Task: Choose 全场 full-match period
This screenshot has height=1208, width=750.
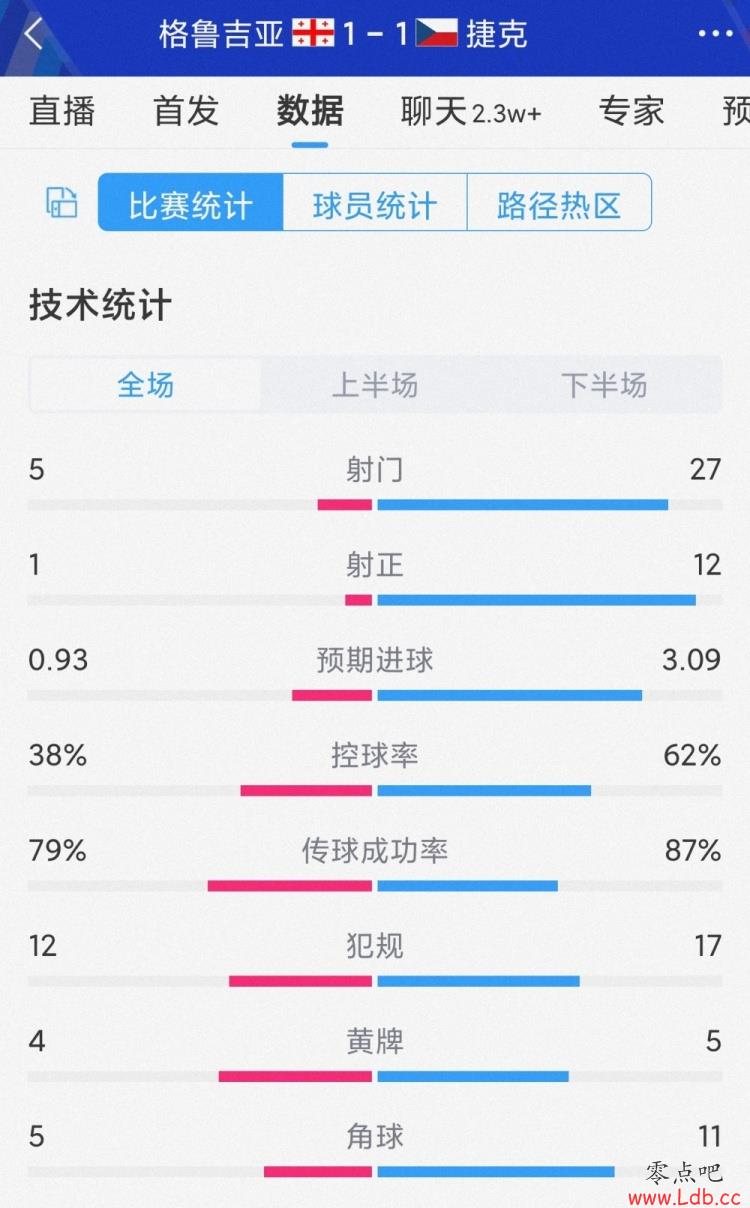Action: (x=146, y=385)
